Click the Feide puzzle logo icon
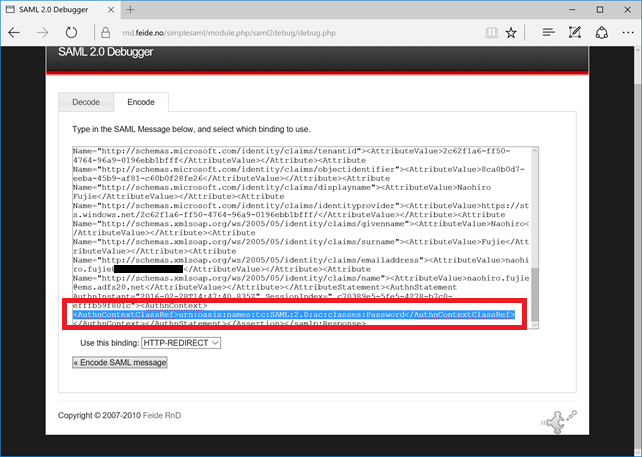This screenshot has width=642, height=457. coord(559,422)
